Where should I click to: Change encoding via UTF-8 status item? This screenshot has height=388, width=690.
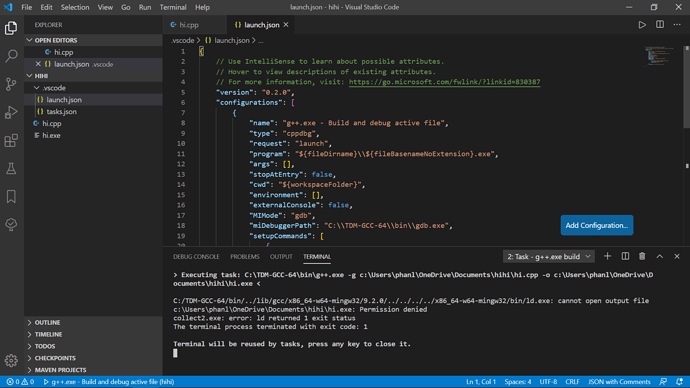[548, 382]
